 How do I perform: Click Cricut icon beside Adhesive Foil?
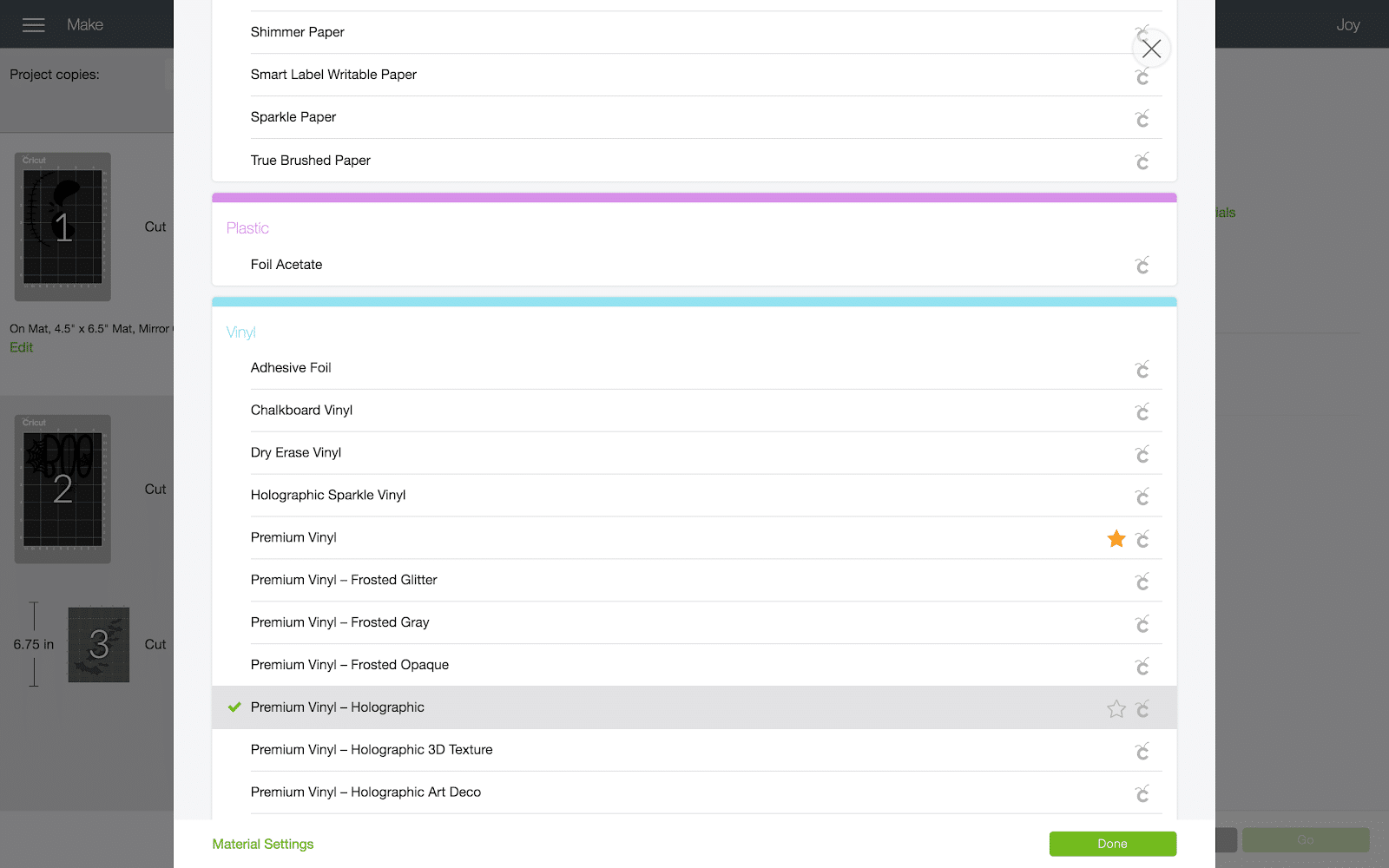[1142, 370]
